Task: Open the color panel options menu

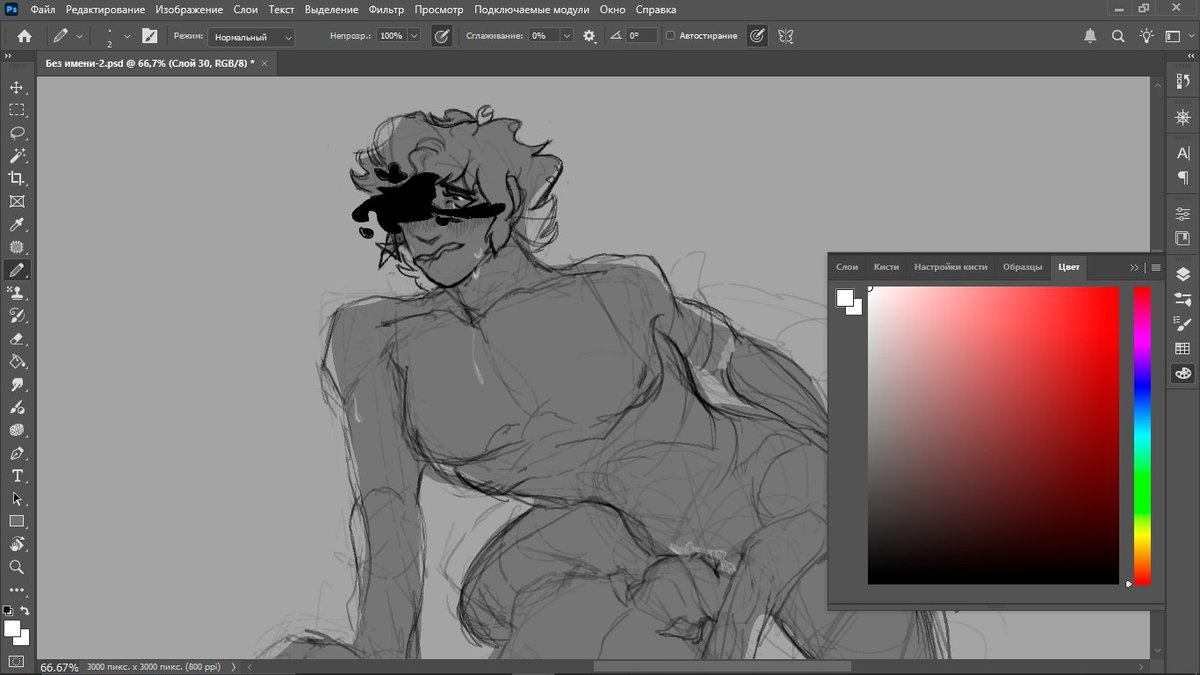Action: (x=1156, y=268)
